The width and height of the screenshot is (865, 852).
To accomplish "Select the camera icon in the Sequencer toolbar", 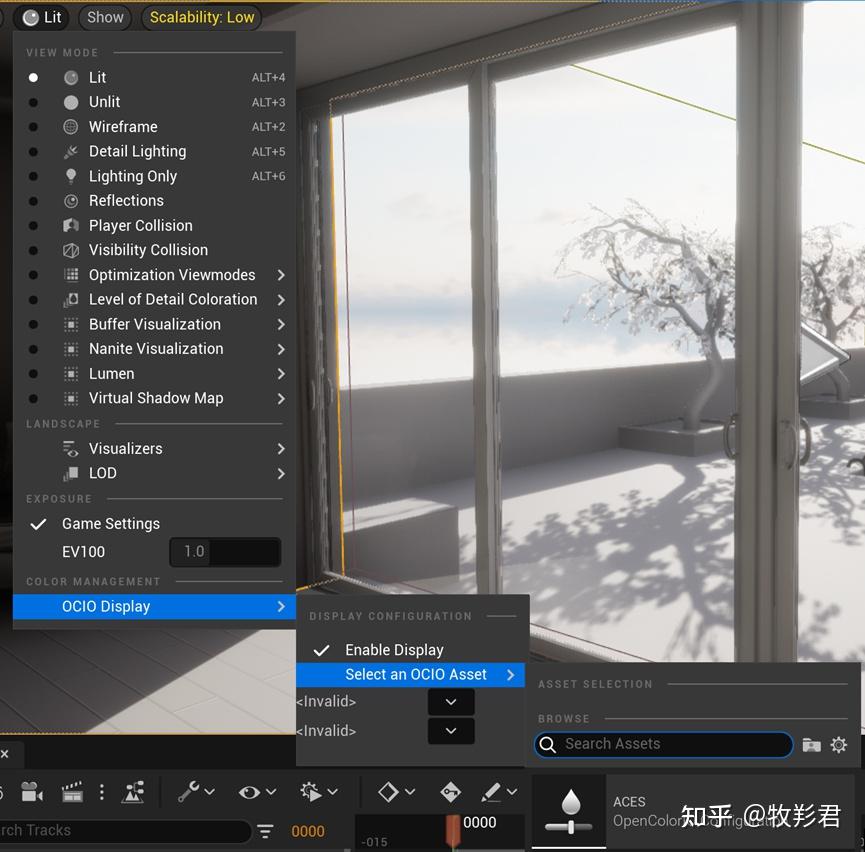I will [31, 791].
